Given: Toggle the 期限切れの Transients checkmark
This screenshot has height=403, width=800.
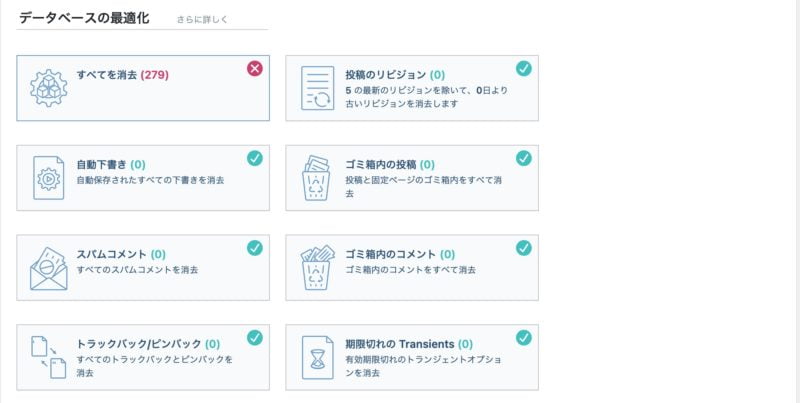Looking at the screenshot, I should (524, 337).
